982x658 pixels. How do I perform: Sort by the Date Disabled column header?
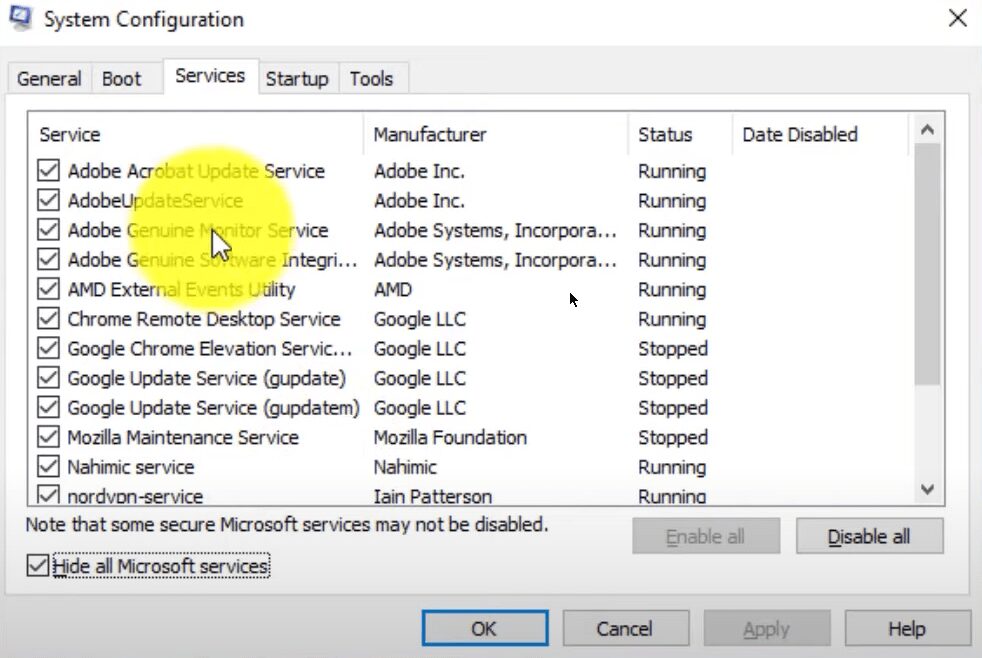pyautogui.click(x=820, y=134)
